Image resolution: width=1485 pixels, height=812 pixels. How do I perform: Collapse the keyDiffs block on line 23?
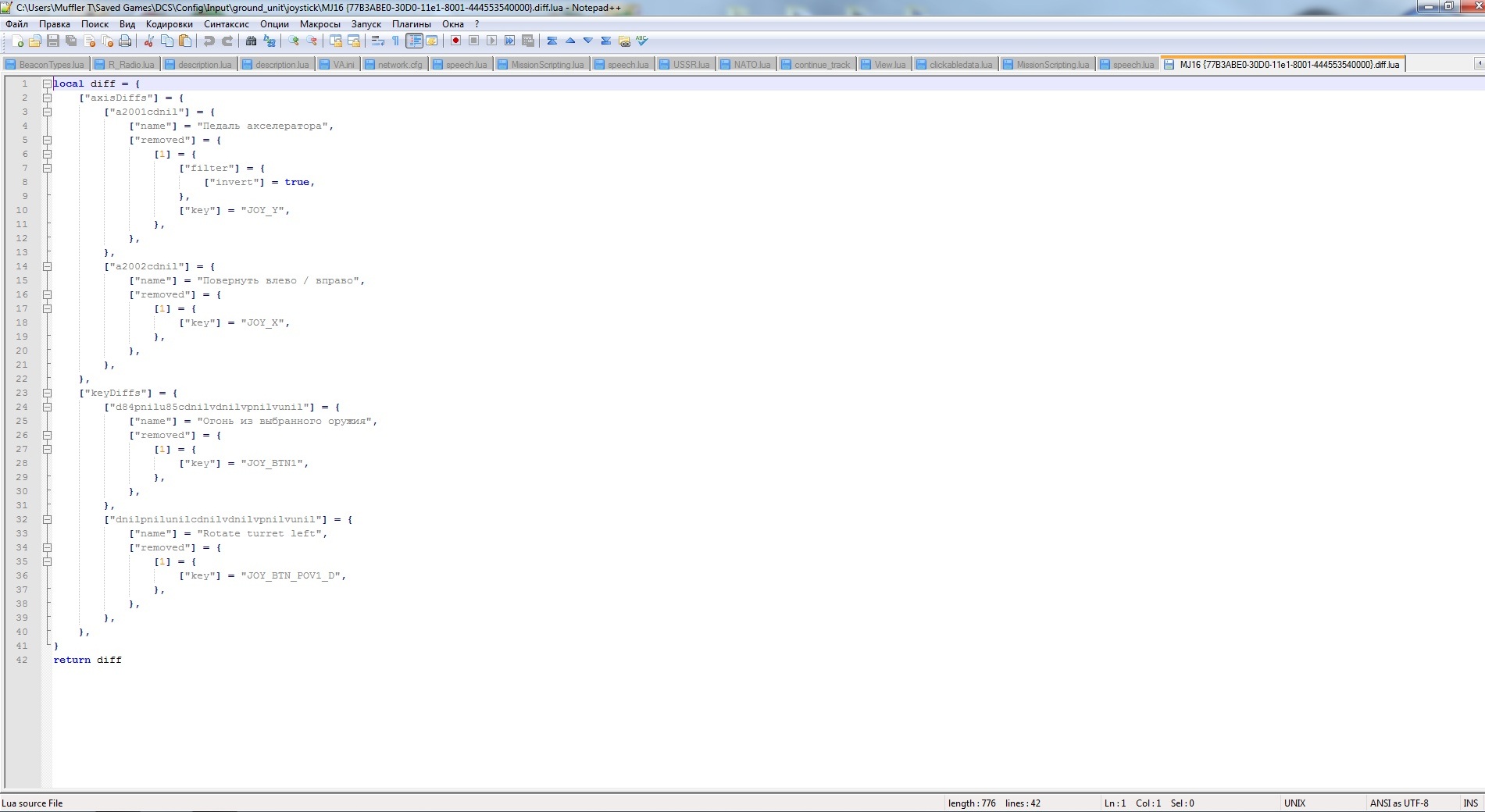pyautogui.click(x=47, y=393)
